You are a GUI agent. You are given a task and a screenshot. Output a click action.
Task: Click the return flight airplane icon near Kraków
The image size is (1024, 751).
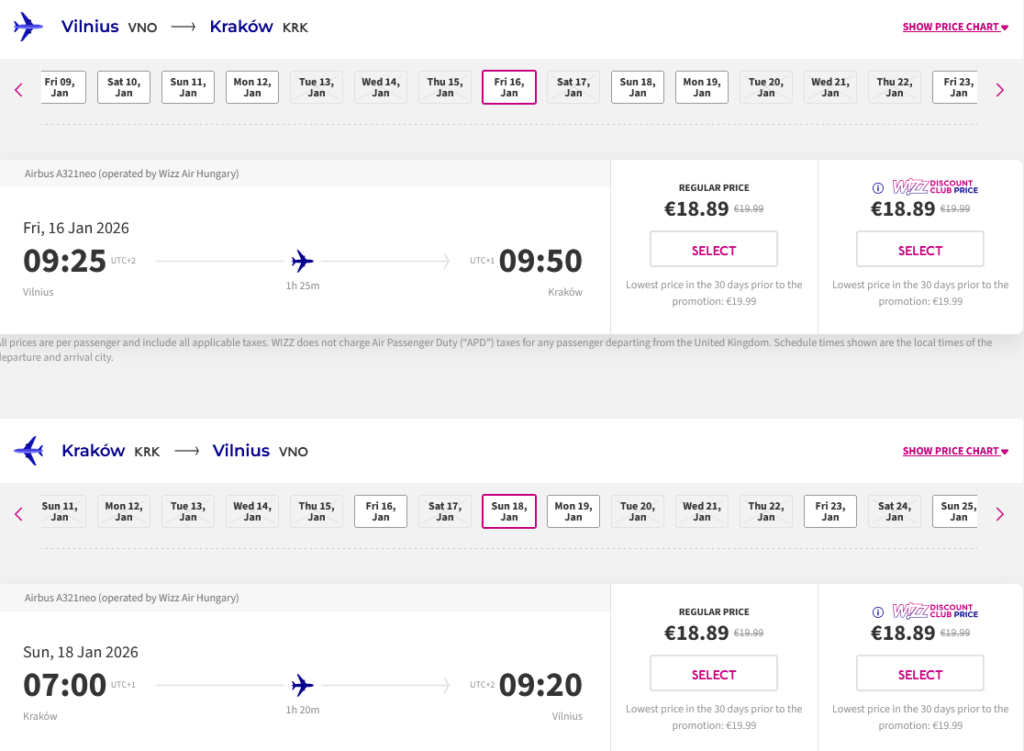click(x=28, y=451)
